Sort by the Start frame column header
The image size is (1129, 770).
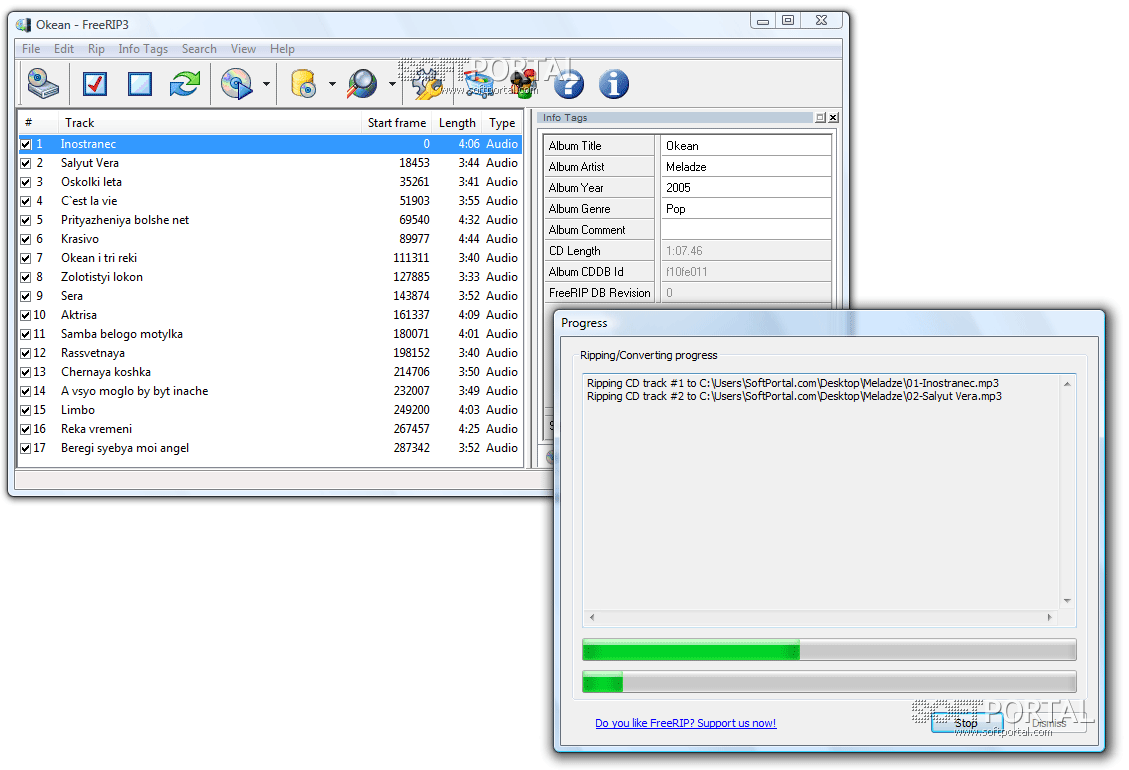[x=397, y=122]
